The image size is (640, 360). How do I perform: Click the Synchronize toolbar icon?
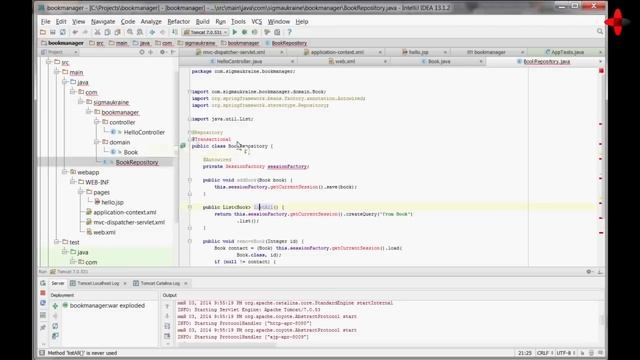click(62, 32)
